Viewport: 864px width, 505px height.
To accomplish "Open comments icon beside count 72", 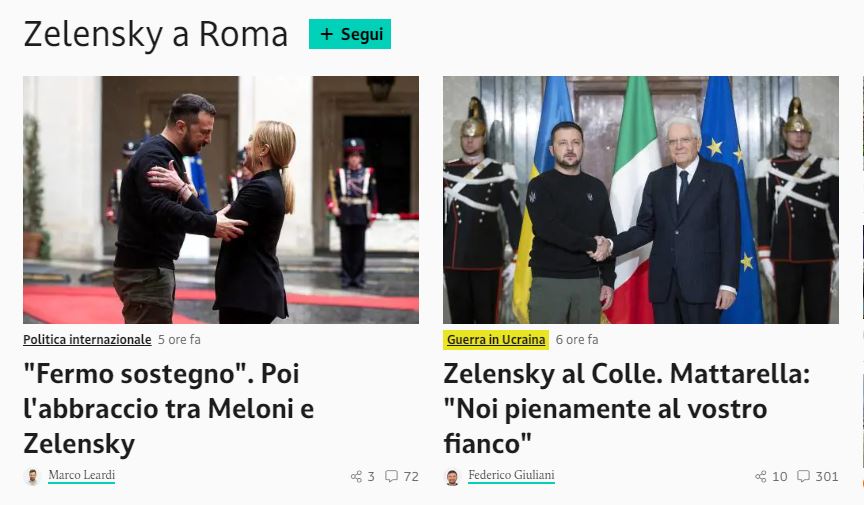I will coord(391,476).
